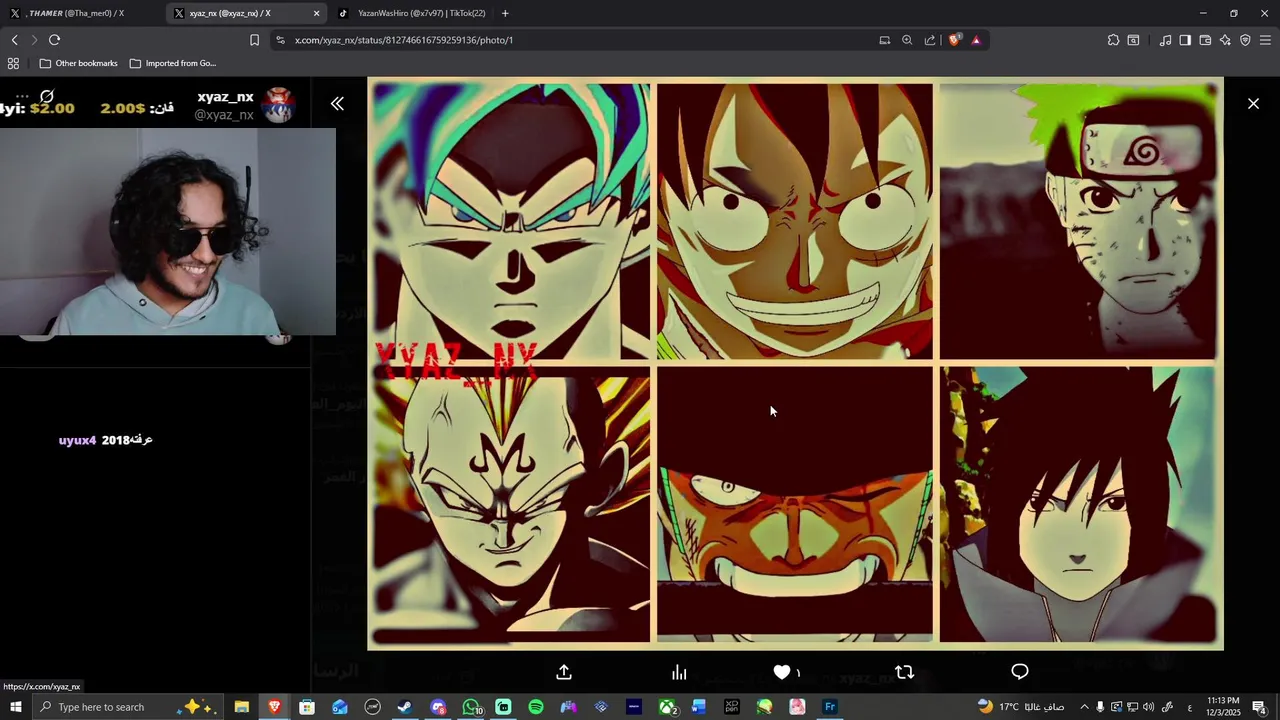Repost using the retweet arrows icon
1280x720 pixels.
click(x=904, y=672)
